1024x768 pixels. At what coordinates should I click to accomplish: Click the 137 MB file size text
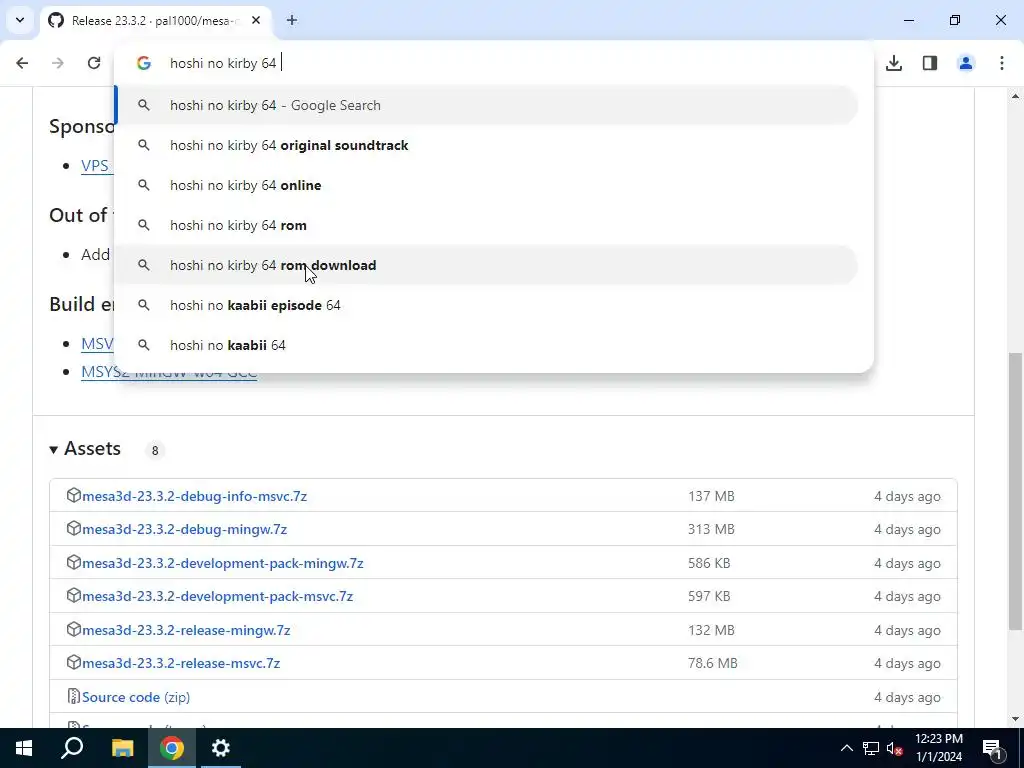(711, 496)
